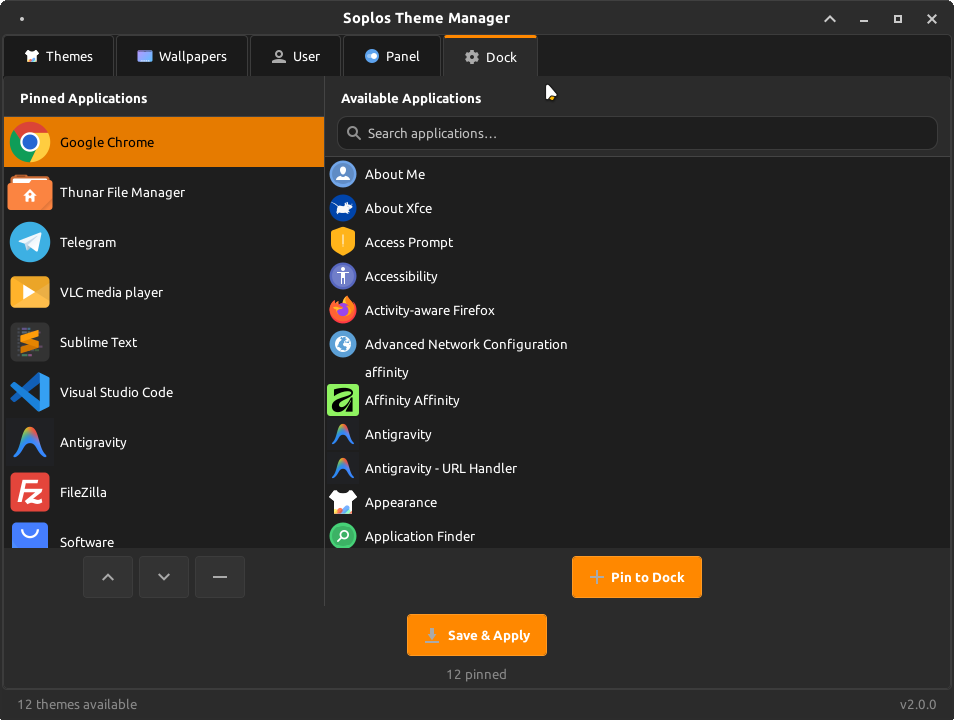Screen dimensions: 954x720
Task: Click the Antigravity - URL Handler icon
Action: tap(343, 469)
